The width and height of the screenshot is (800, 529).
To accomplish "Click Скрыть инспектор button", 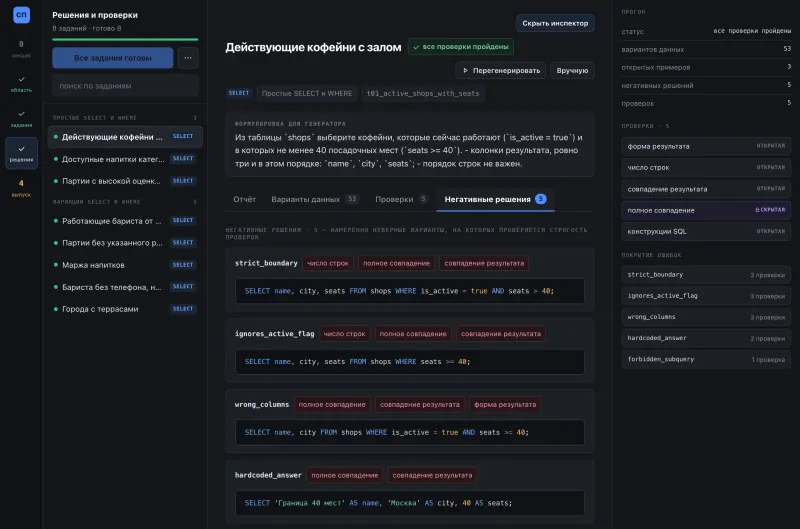I will coord(555,23).
